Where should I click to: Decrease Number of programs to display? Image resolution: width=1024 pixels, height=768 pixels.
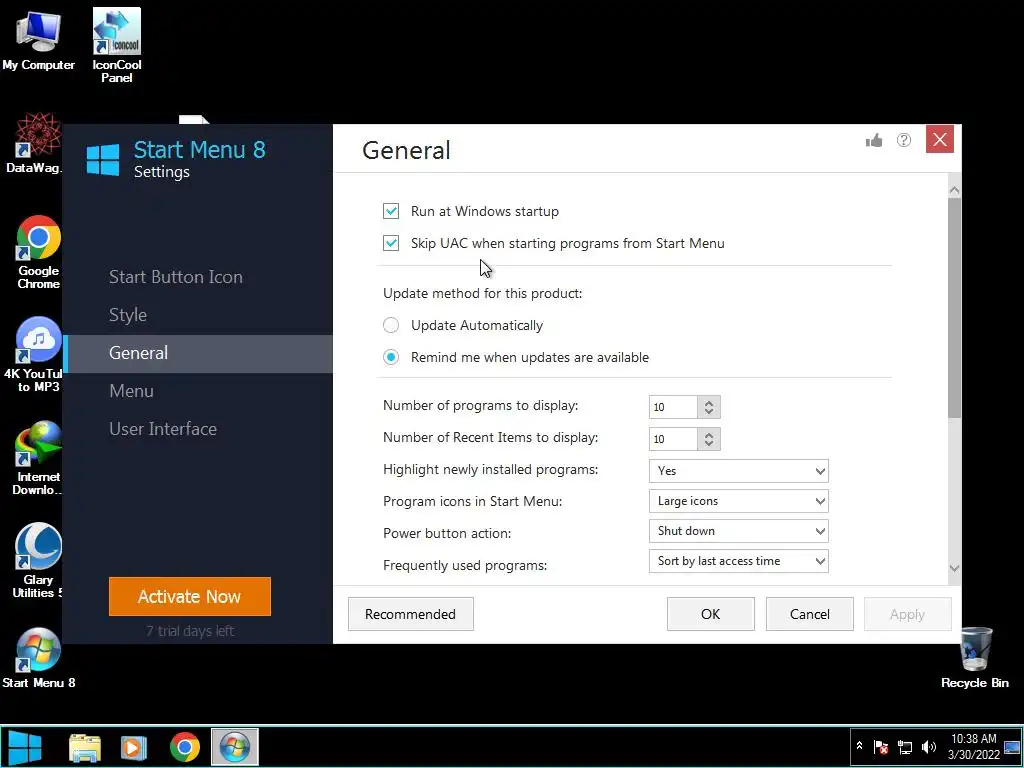[709, 412]
